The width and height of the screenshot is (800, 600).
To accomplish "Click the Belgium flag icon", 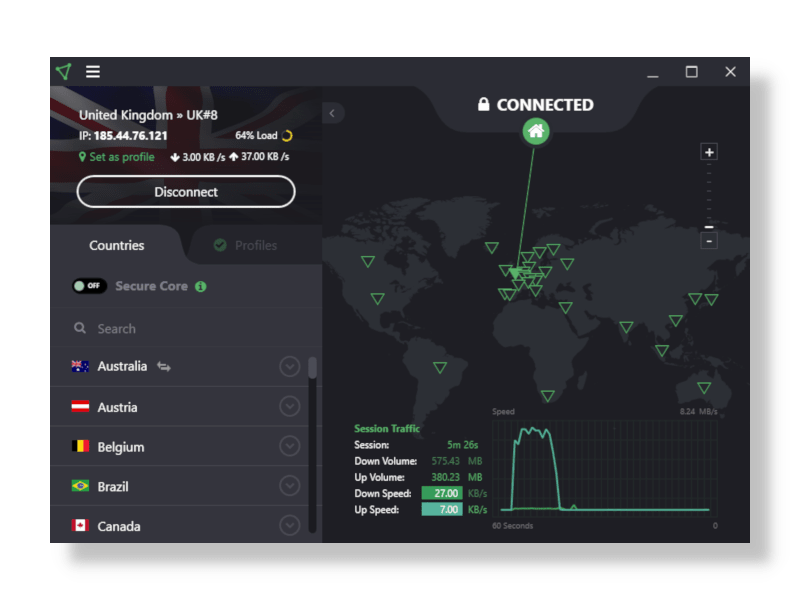I will coord(80,446).
